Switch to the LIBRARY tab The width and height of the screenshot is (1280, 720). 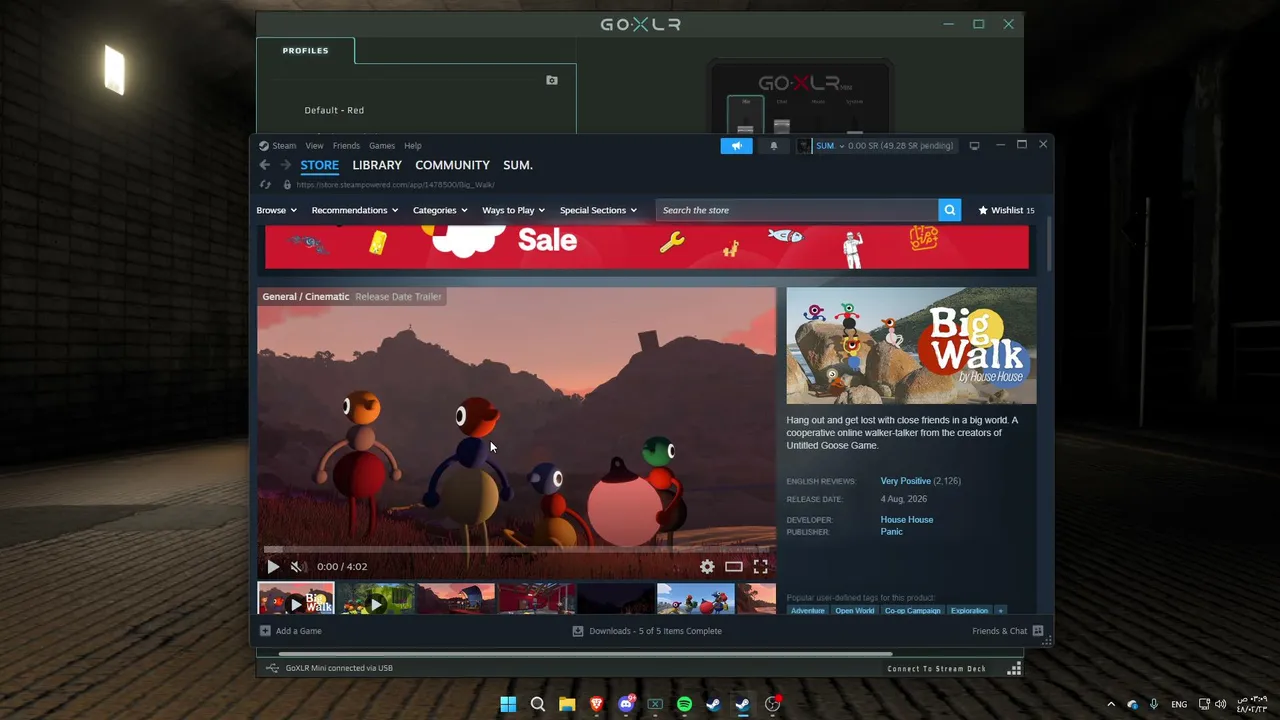tap(377, 165)
